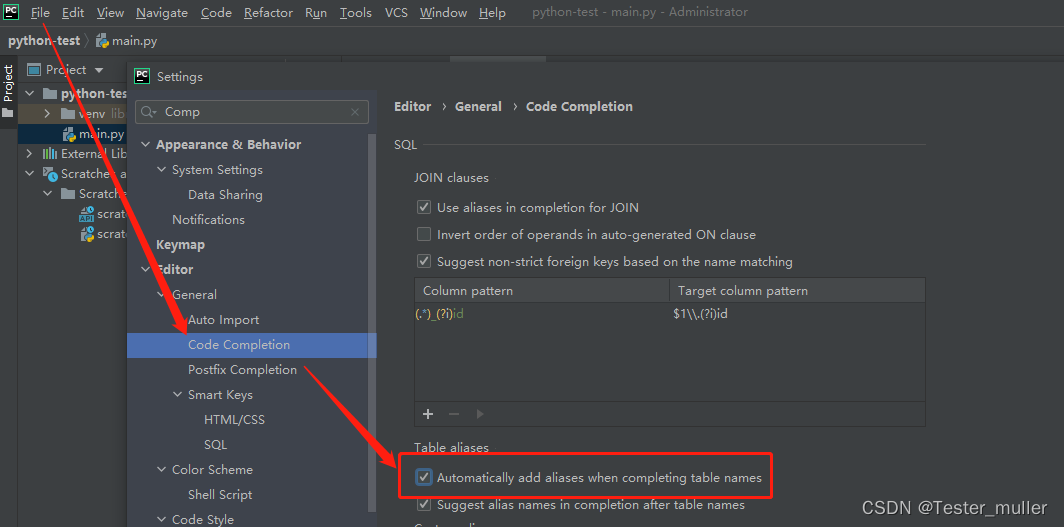Toggle Automatically add aliases when completing table names

coord(424,477)
